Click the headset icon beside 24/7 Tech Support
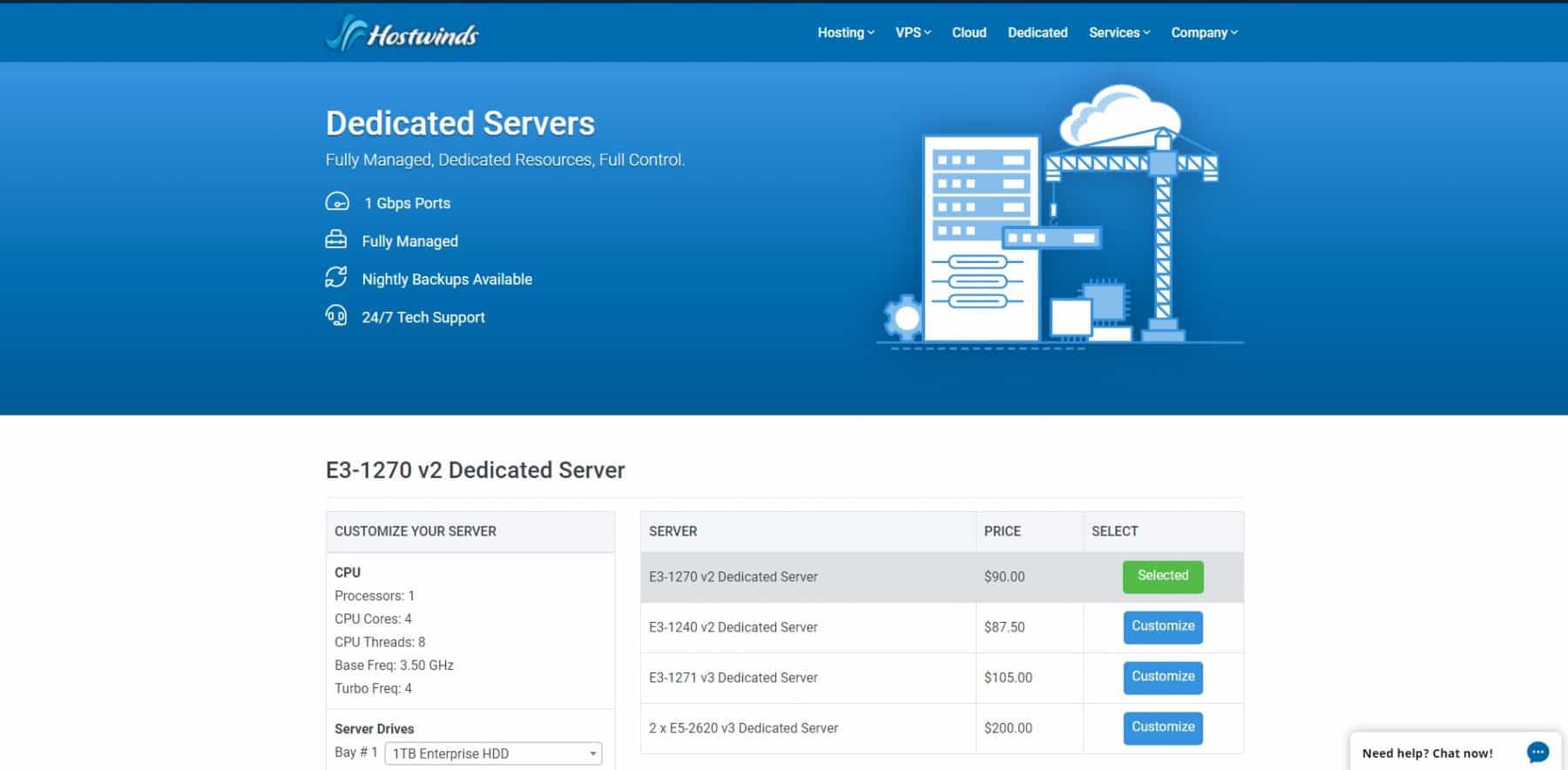 coord(335,315)
